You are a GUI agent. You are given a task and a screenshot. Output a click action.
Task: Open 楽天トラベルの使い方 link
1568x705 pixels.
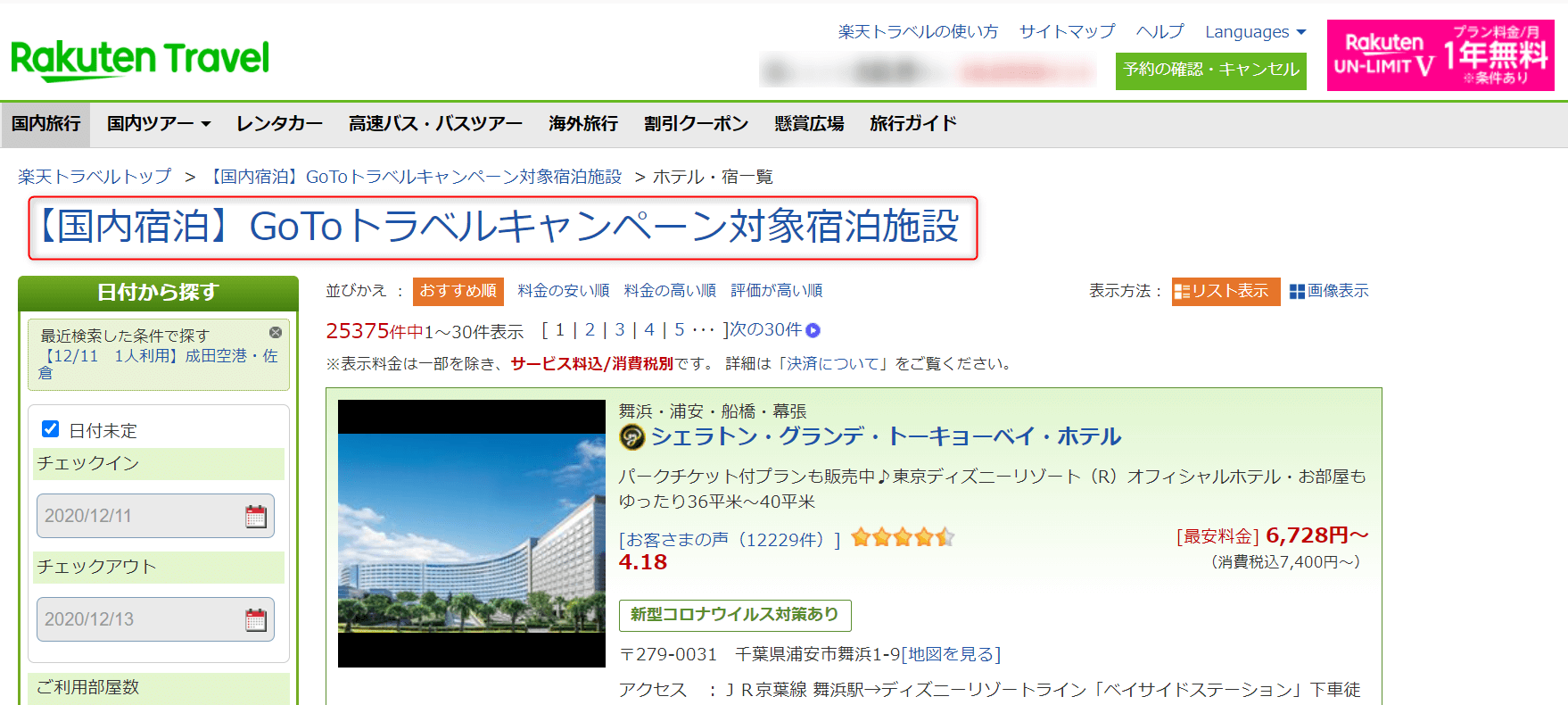pyautogui.click(x=918, y=32)
